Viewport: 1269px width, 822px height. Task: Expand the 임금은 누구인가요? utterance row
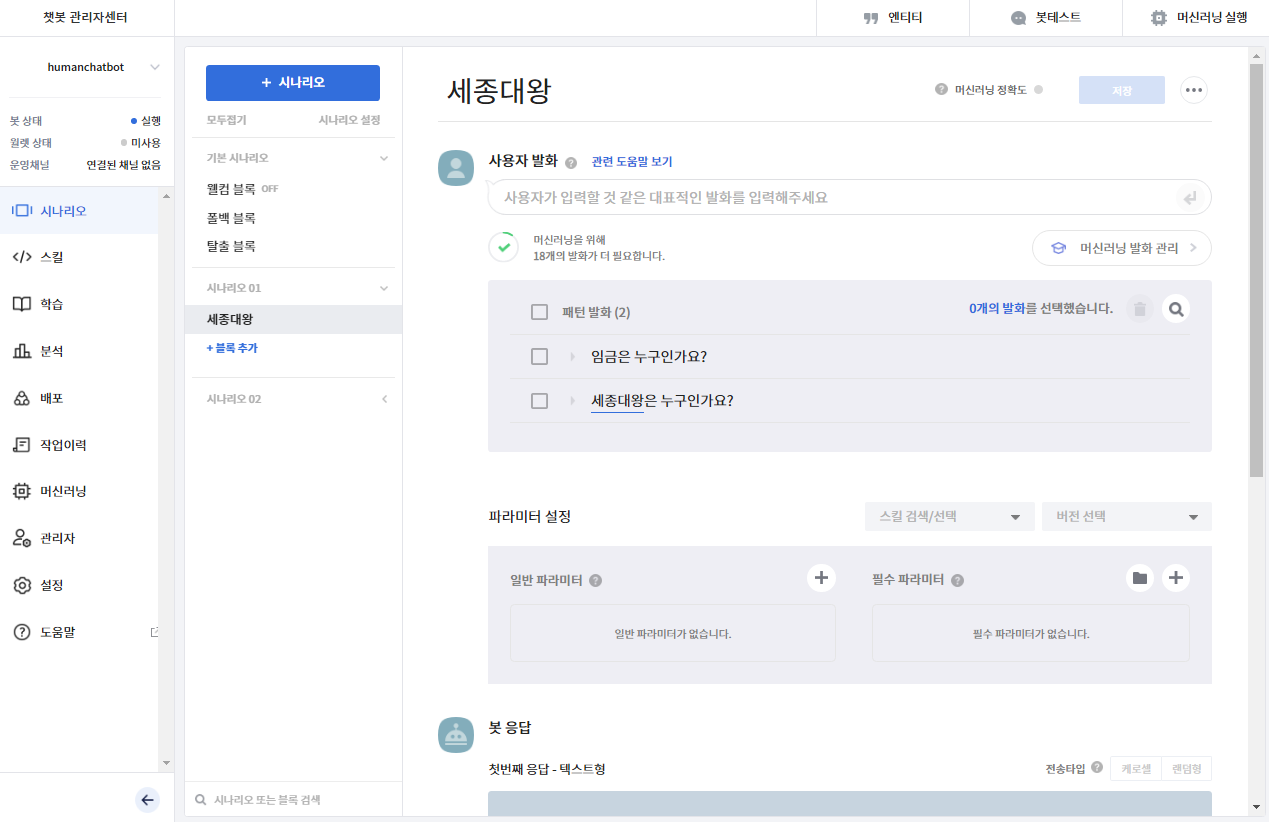(x=573, y=357)
